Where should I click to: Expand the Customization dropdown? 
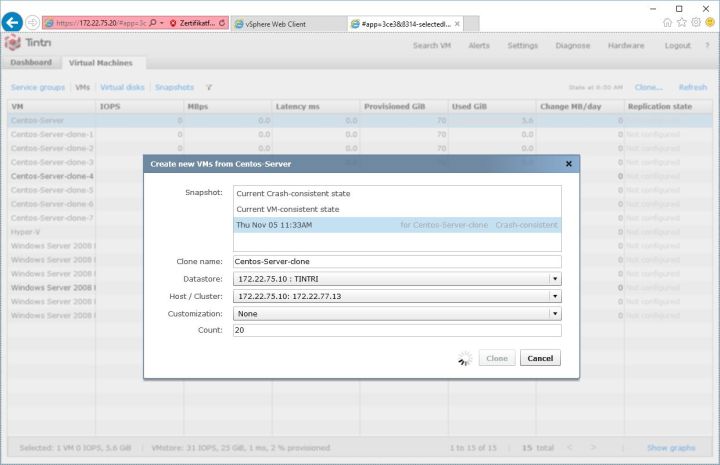coord(555,313)
